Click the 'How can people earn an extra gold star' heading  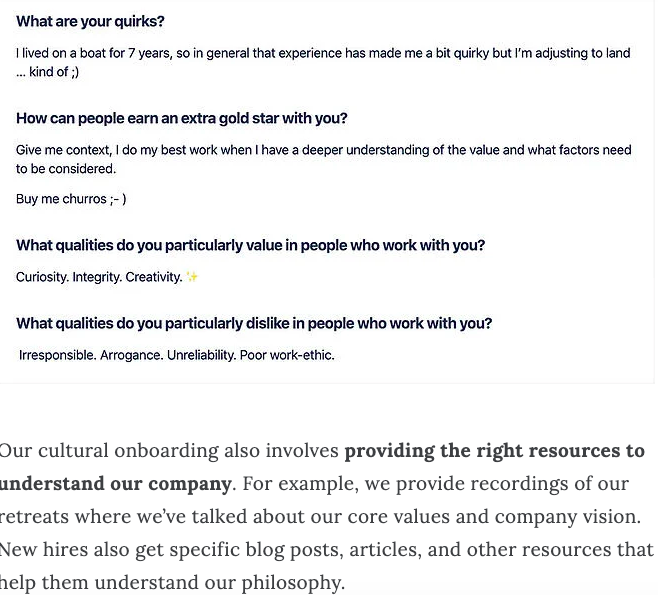(x=182, y=118)
